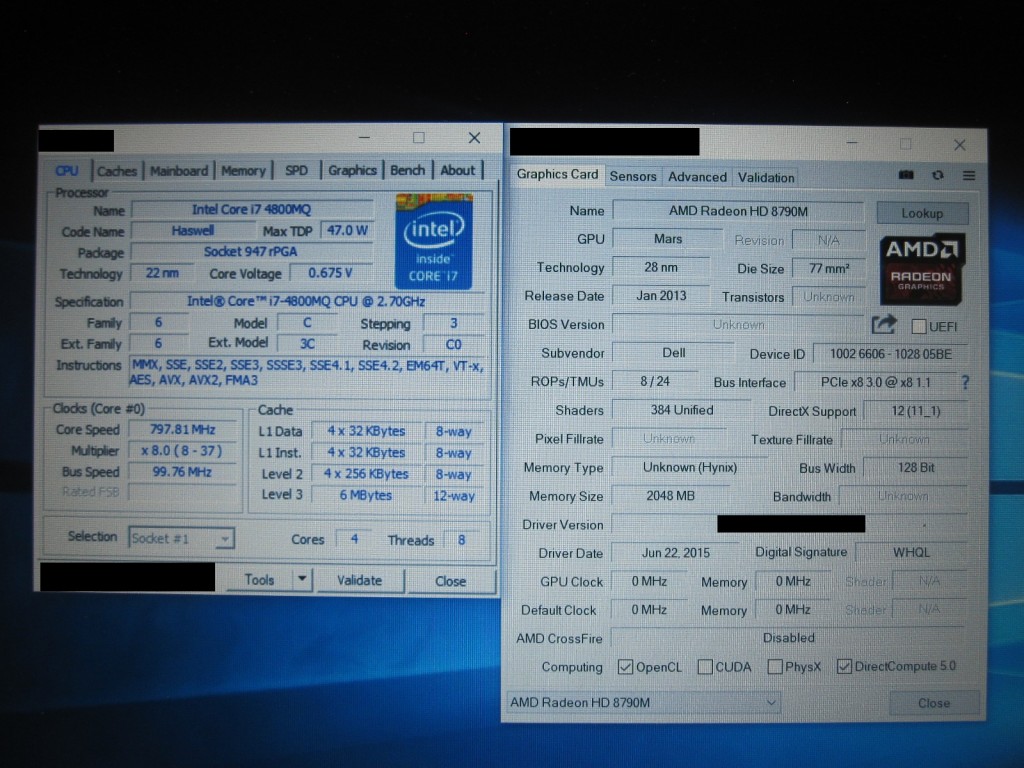Image resolution: width=1024 pixels, height=768 pixels.
Task: Click the GPU-Z camera screenshot icon
Action: [x=906, y=175]
